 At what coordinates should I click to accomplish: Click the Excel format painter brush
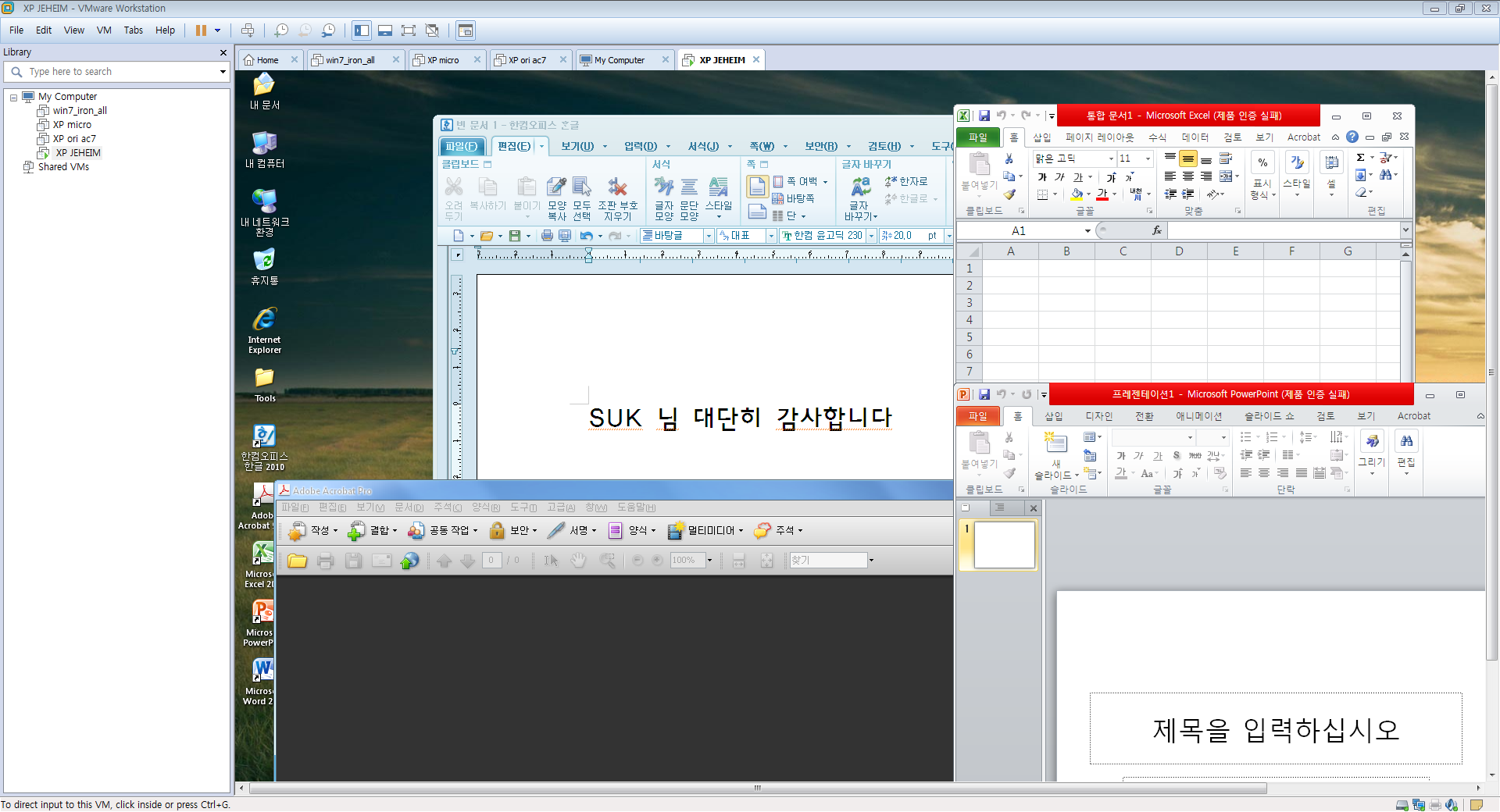(x=1009, y=194)
